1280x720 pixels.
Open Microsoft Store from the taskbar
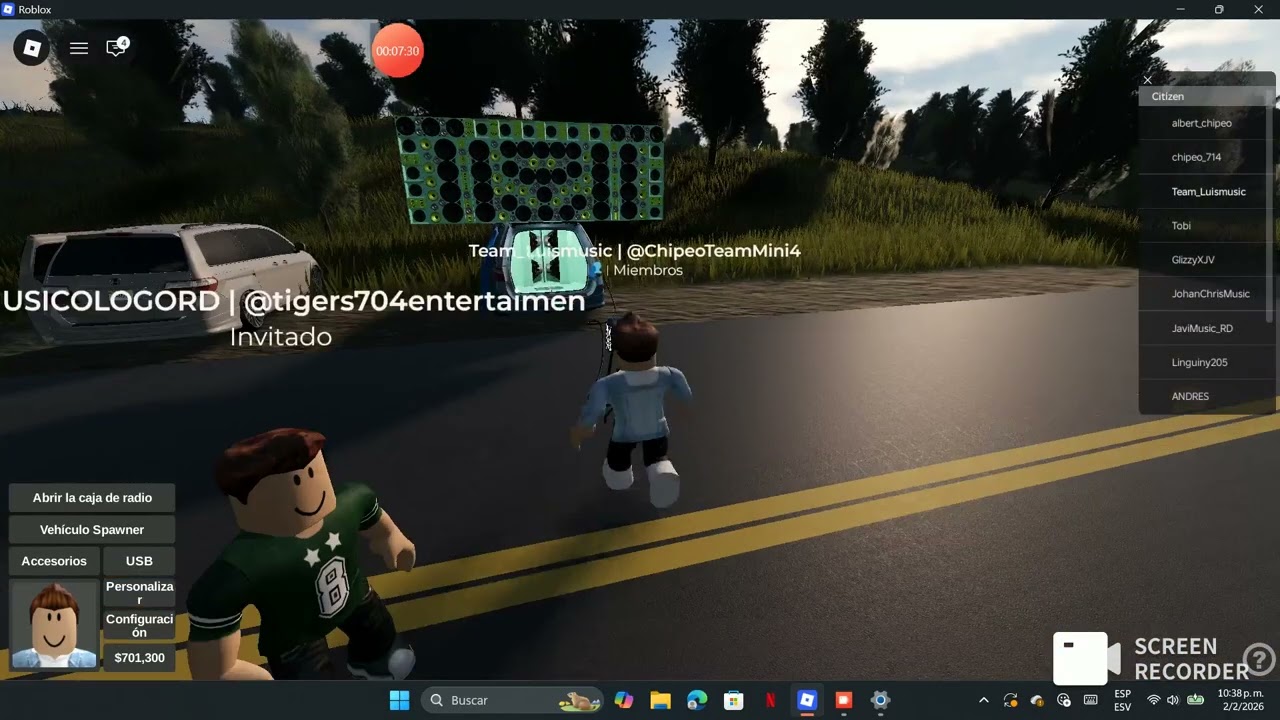point(734,700)
